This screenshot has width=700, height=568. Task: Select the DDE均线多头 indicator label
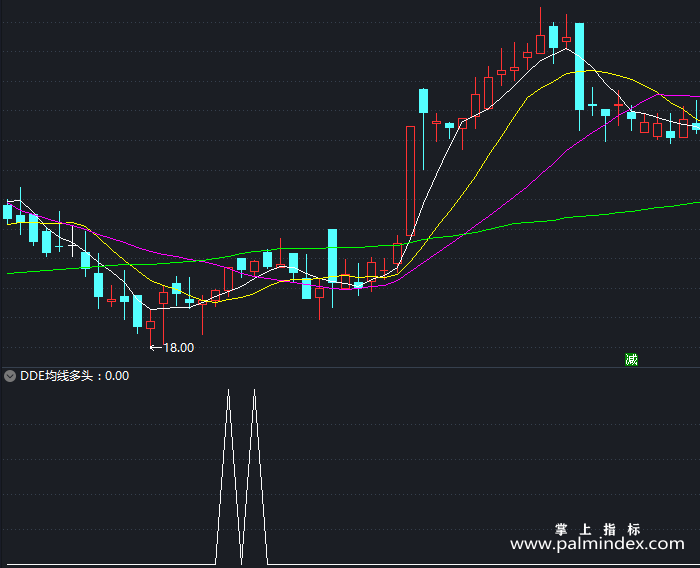56,376
